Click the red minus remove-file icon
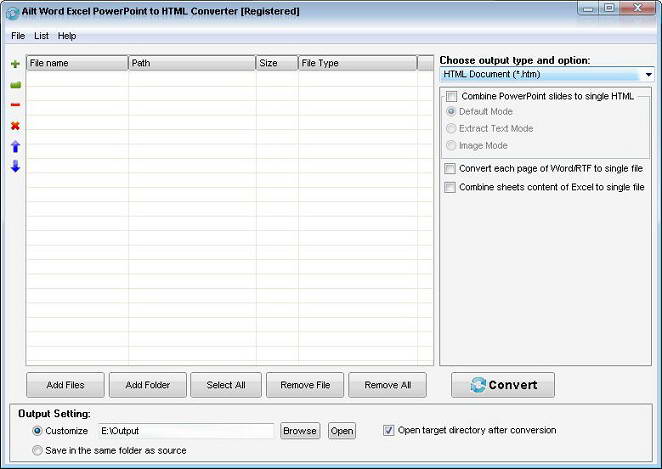 tap(15, 105)
